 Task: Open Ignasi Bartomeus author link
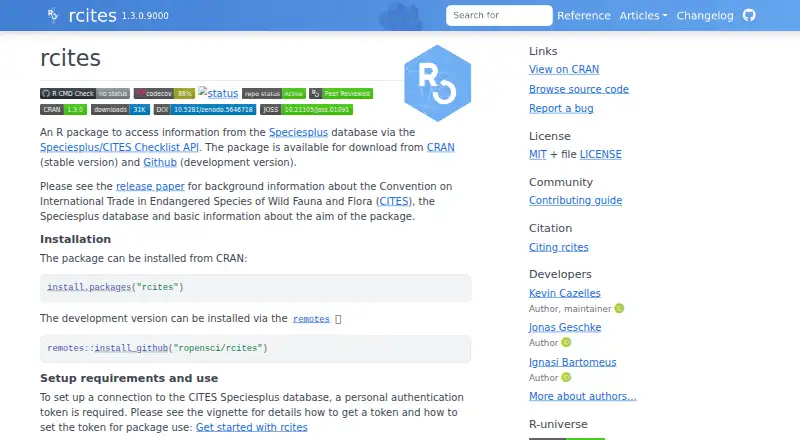(x=572, y=362)
